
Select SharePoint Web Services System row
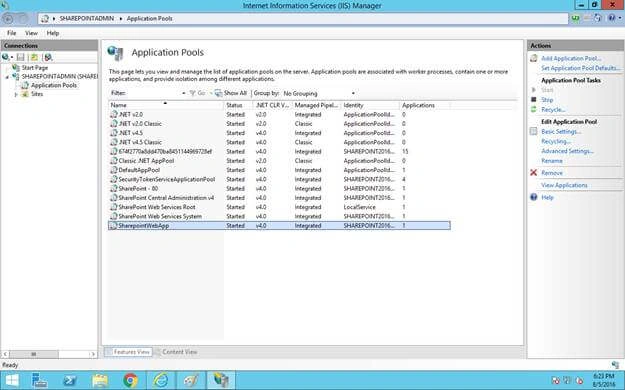pyautogui.click(x=279, y=216)
